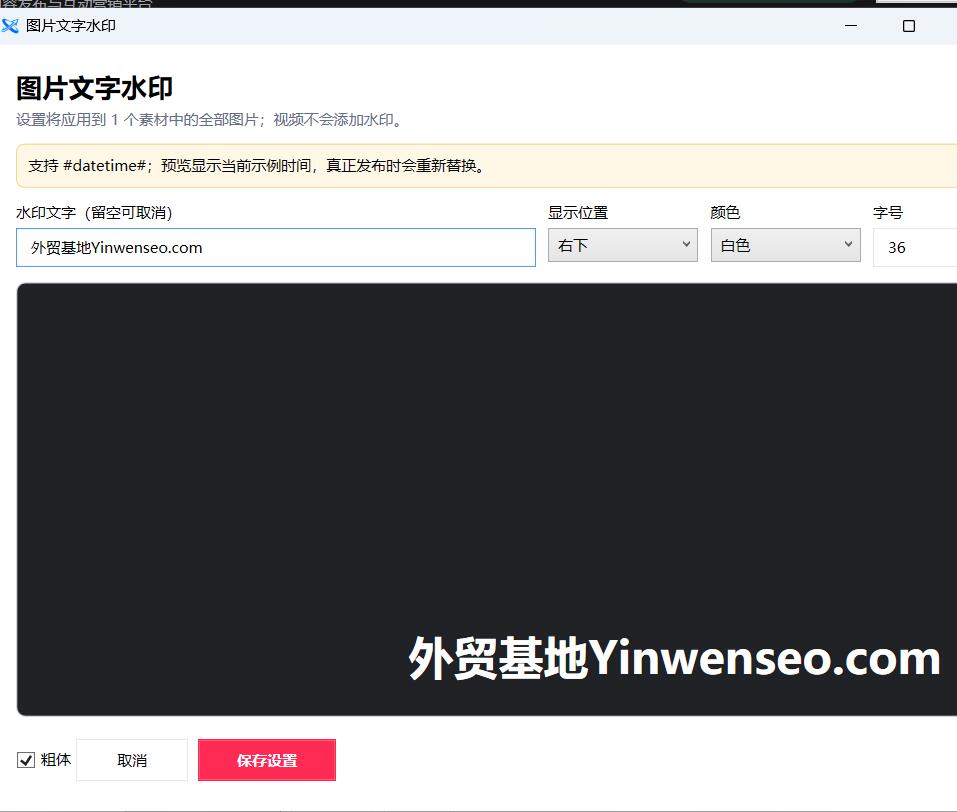Viewport: 957px width, 812px height.
Task: Minimize the 图片文字水印 window
Action: coord(851,26)
